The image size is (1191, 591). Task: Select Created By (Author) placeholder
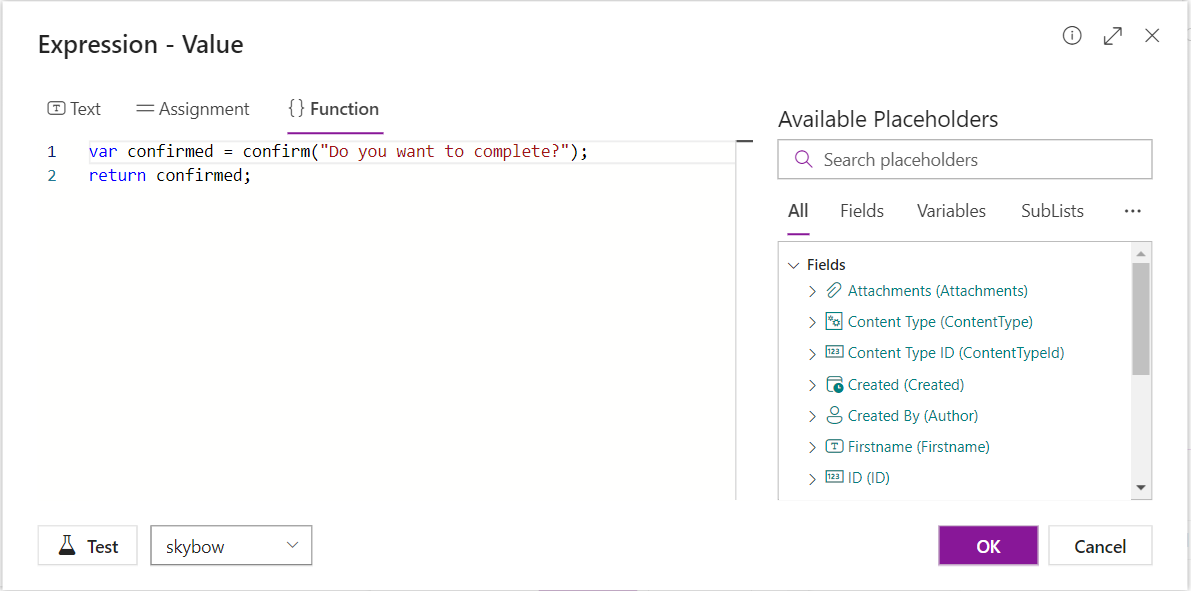click(913, 416)
